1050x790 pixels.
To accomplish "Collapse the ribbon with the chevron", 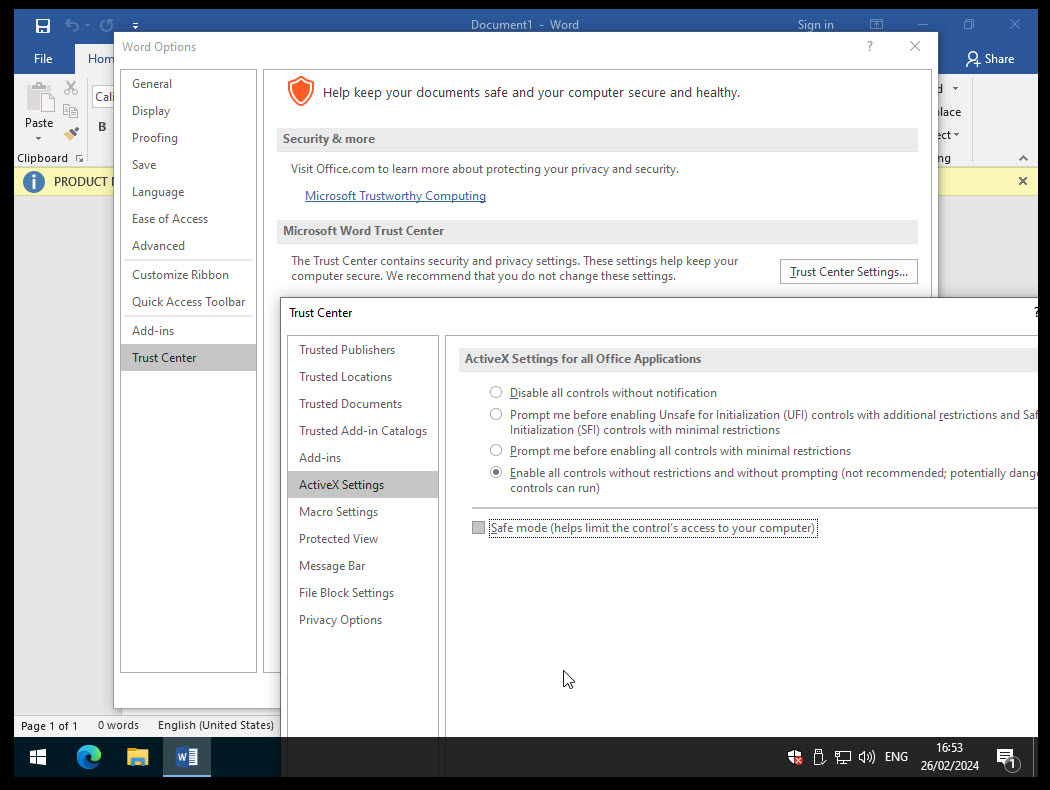I will [1022, 158].
